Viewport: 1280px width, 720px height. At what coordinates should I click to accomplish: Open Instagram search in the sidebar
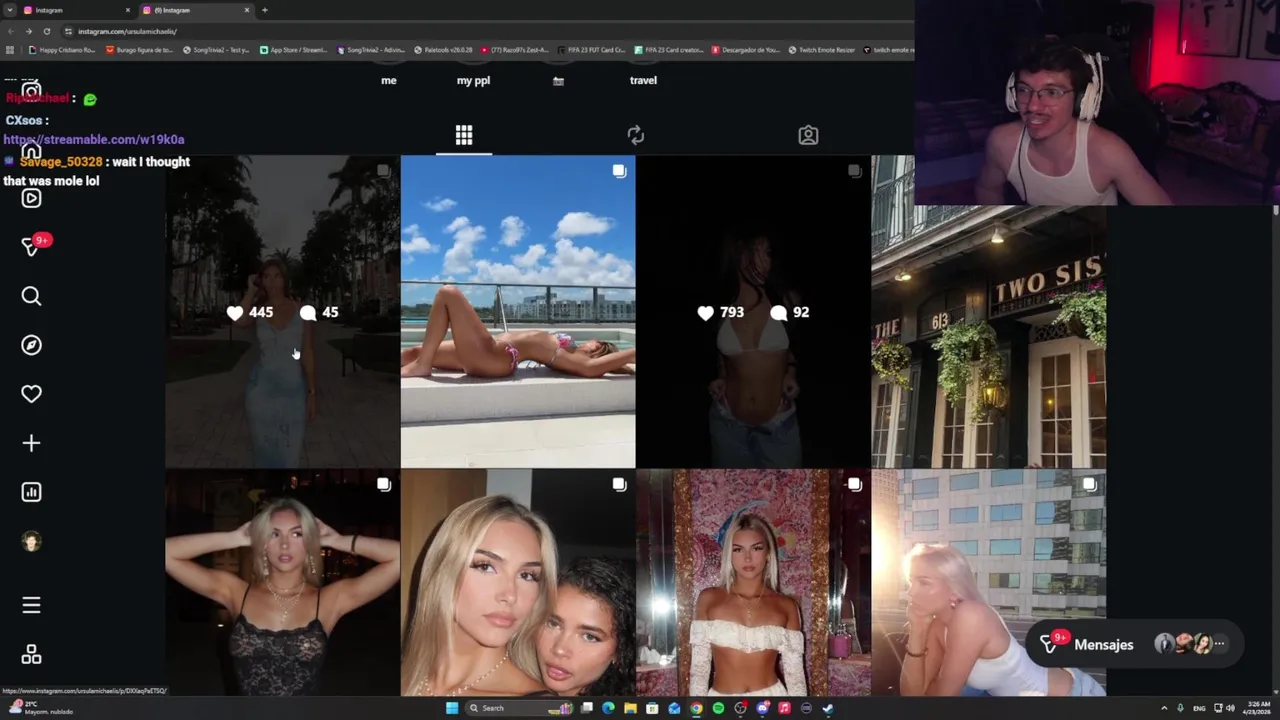(x=31, y=296)
